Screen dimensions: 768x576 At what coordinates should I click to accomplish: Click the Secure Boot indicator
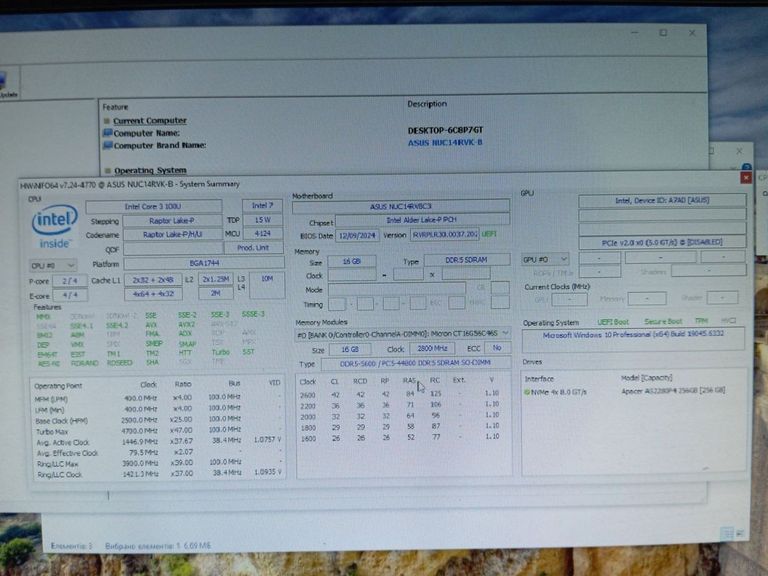(661, 323)
